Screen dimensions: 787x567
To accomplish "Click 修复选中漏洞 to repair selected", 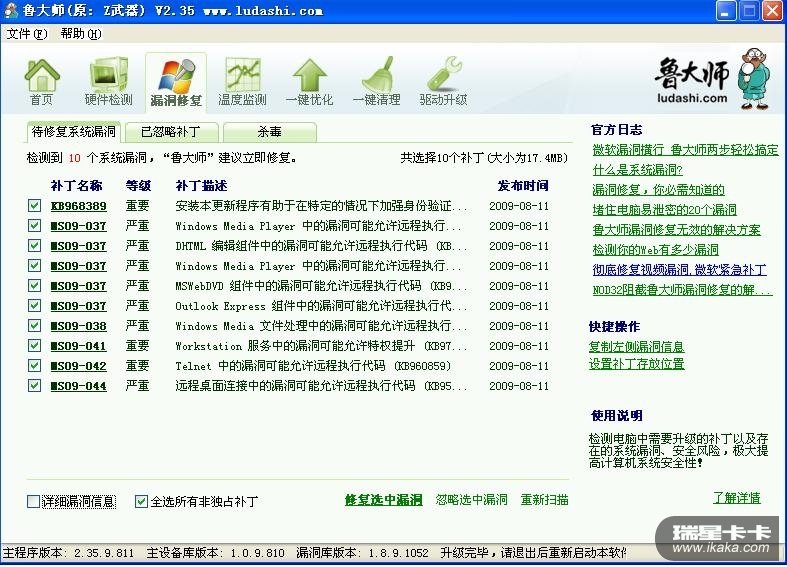I will pyautogui.click(x=383, y=500).
